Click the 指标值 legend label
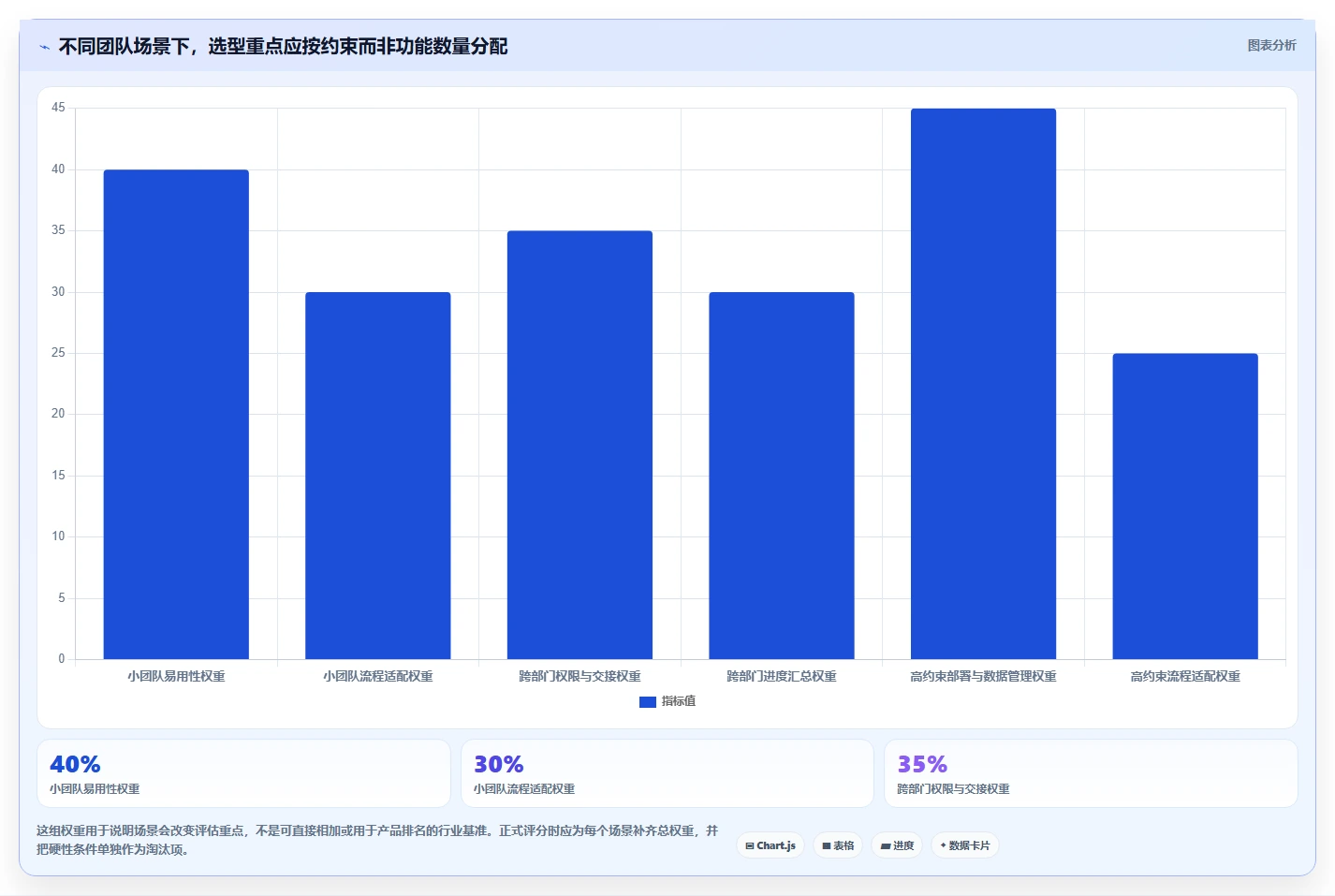Screen dimensions: 1335x896 [x=679, y=701]
